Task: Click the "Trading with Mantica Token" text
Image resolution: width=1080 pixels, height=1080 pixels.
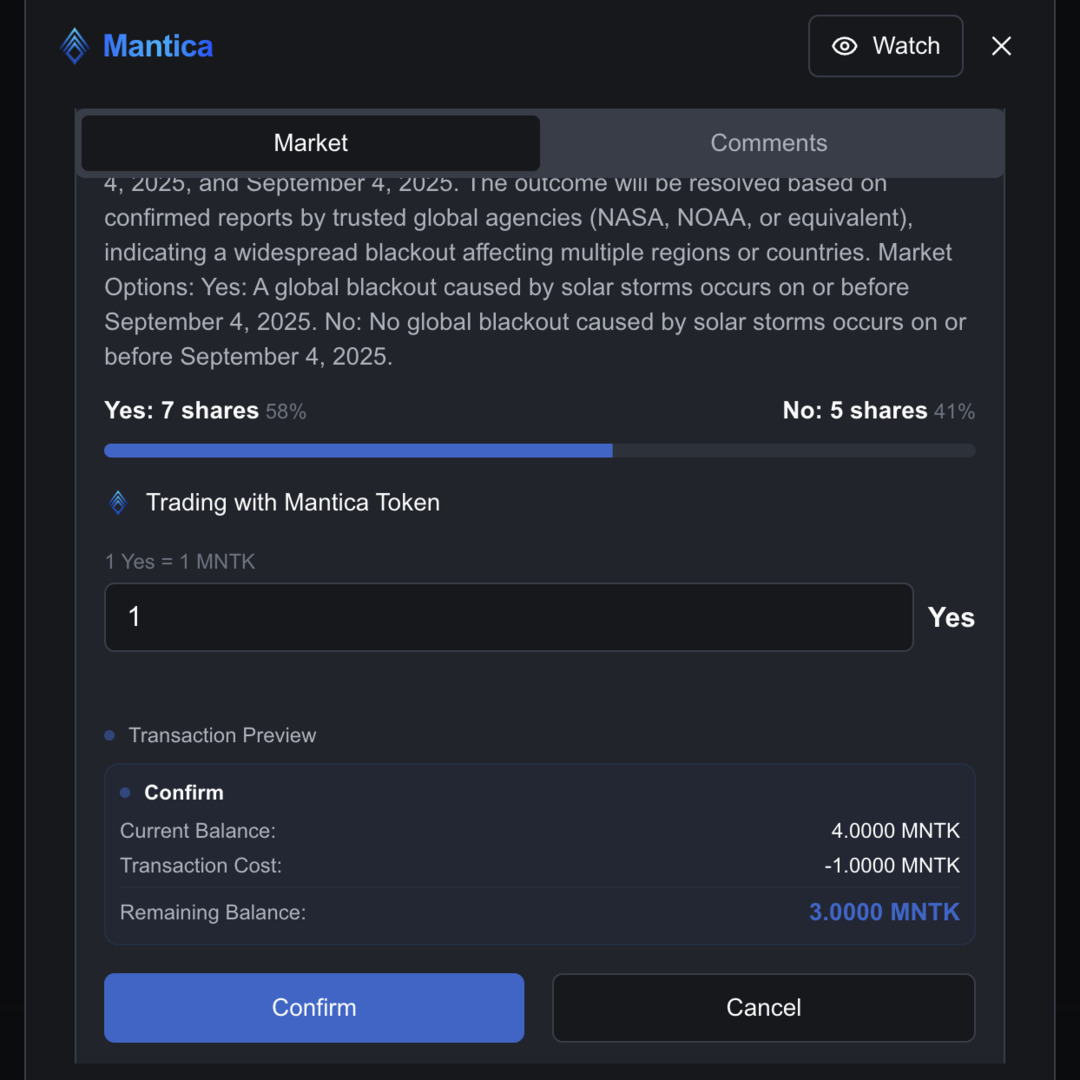Action: 293,502
